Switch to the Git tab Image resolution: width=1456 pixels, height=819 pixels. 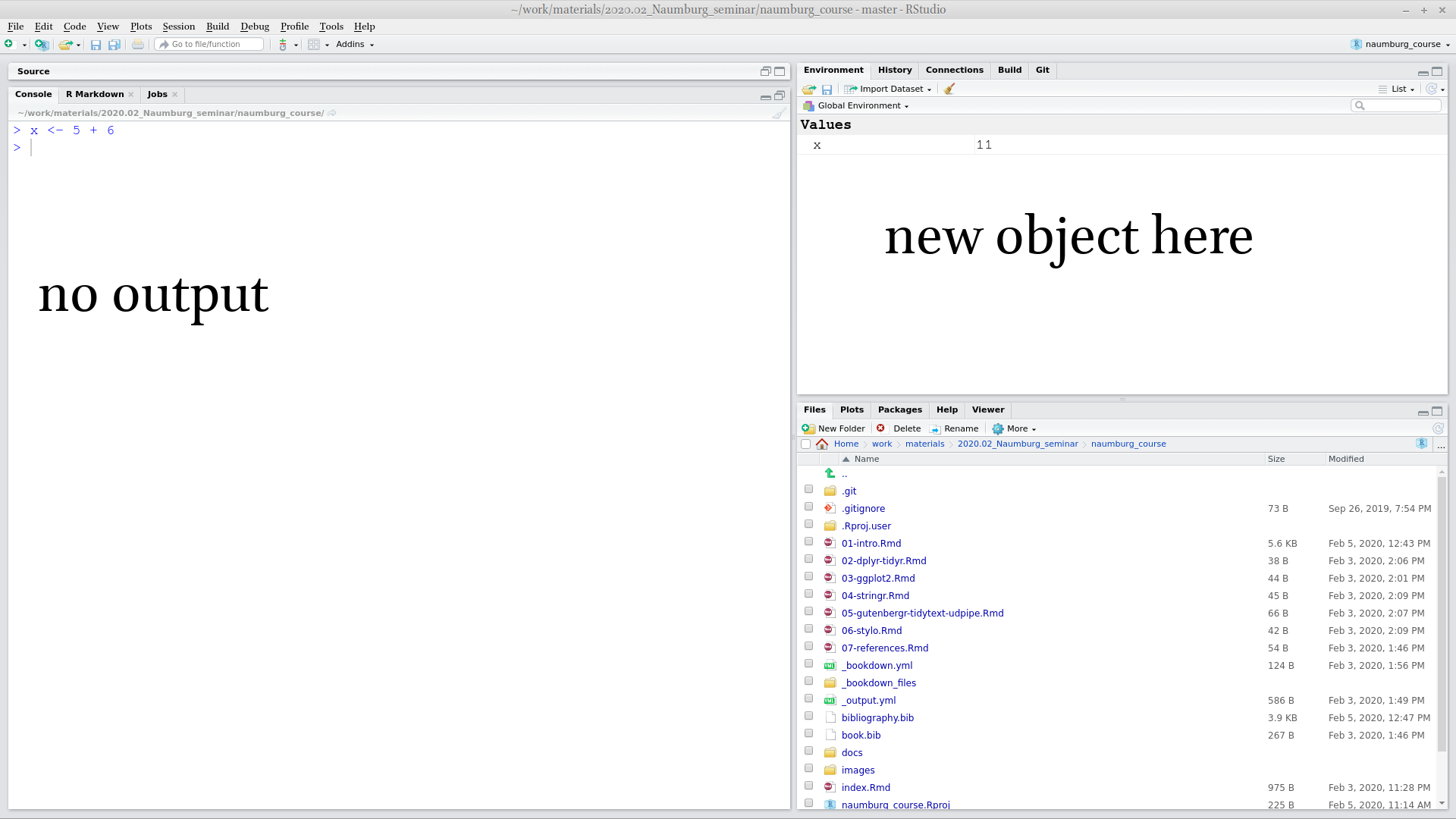[x=1043, y=71]
